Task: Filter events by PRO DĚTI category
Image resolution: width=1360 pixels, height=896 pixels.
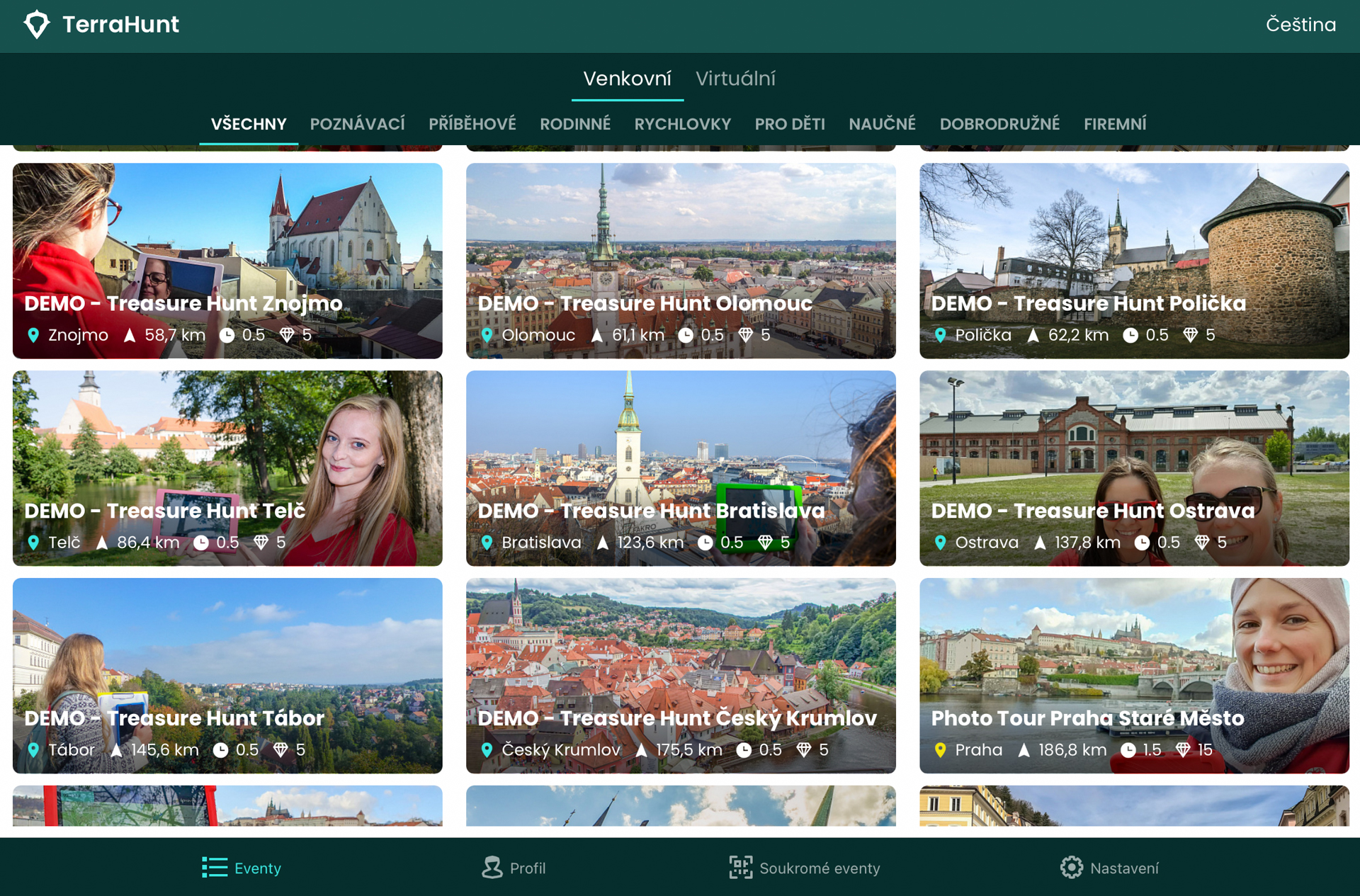Action: coord(789,124)
